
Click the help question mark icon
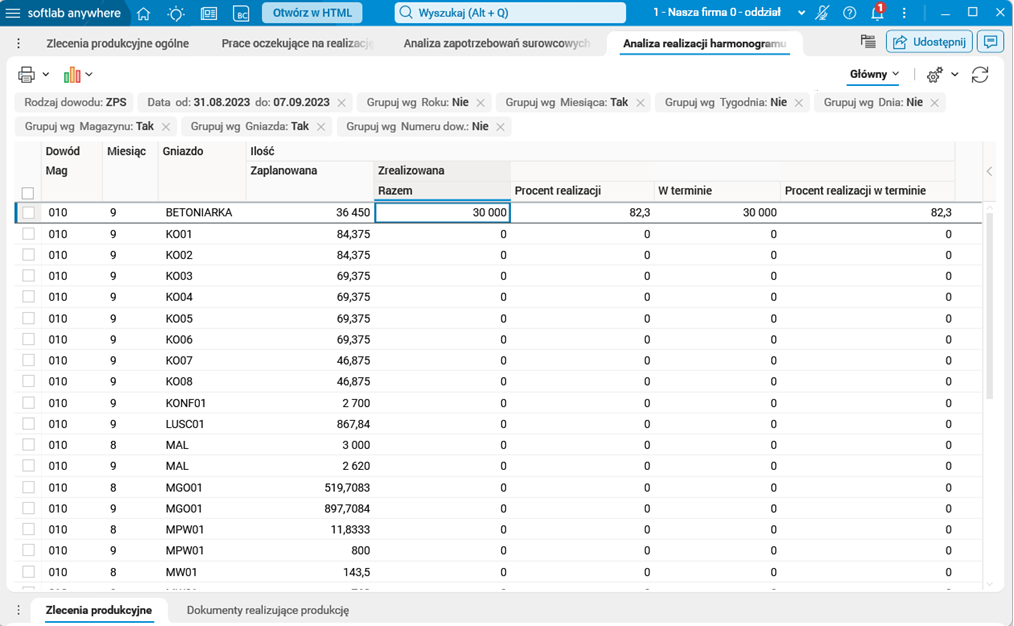click(x=850, y=13)
